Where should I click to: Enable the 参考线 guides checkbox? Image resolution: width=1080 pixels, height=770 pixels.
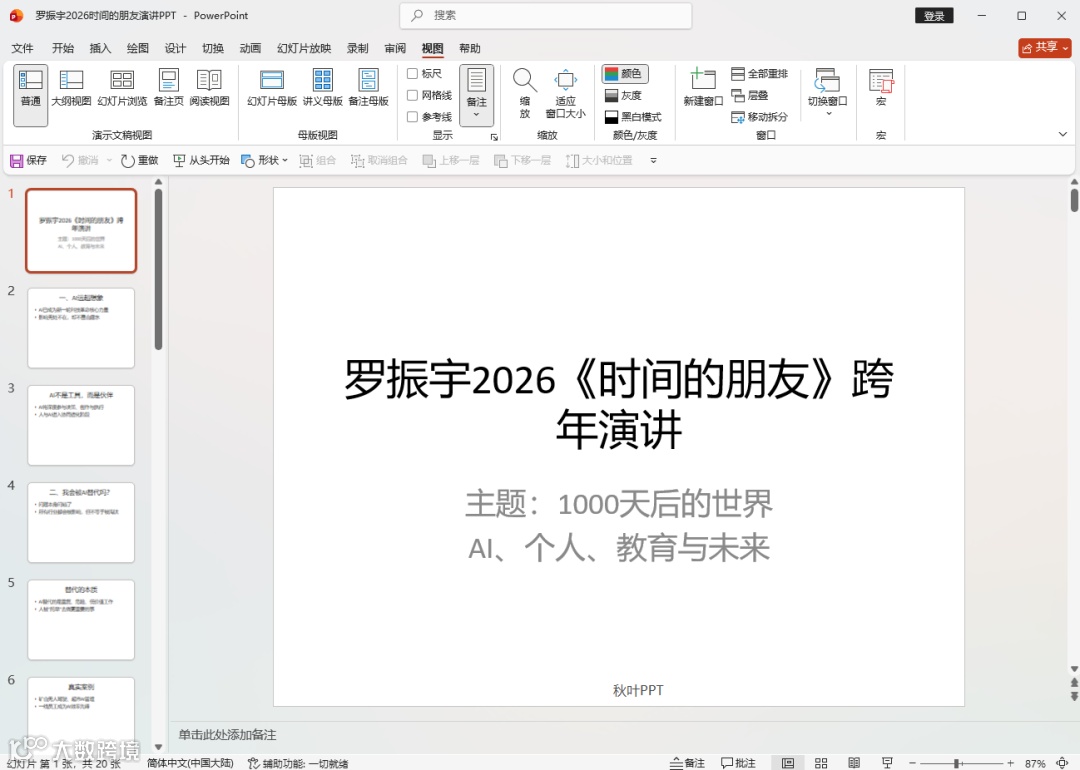click(x=413, y=117)
